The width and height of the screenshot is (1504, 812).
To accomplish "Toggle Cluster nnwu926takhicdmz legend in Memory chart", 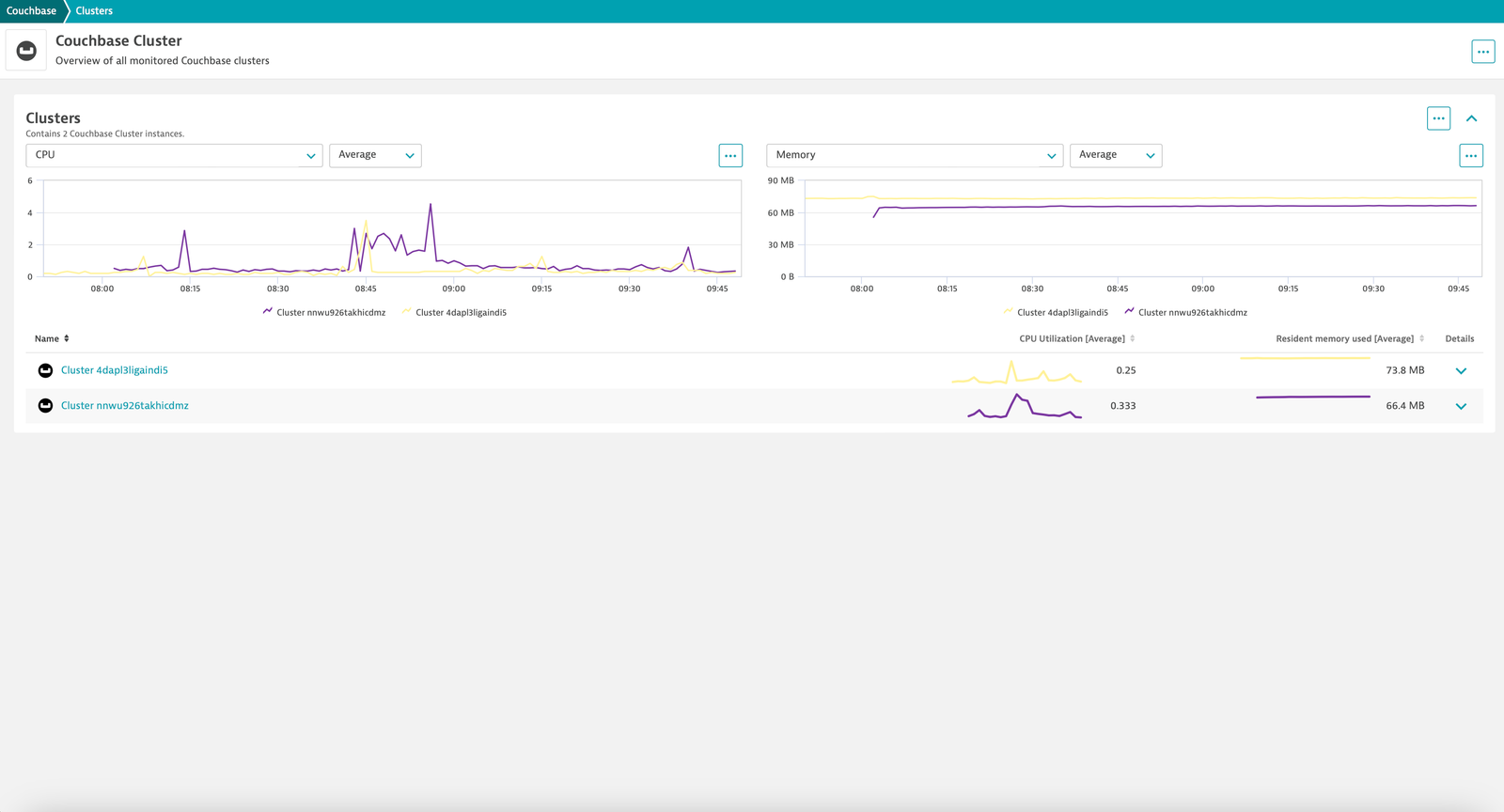I will point(1186,312).
